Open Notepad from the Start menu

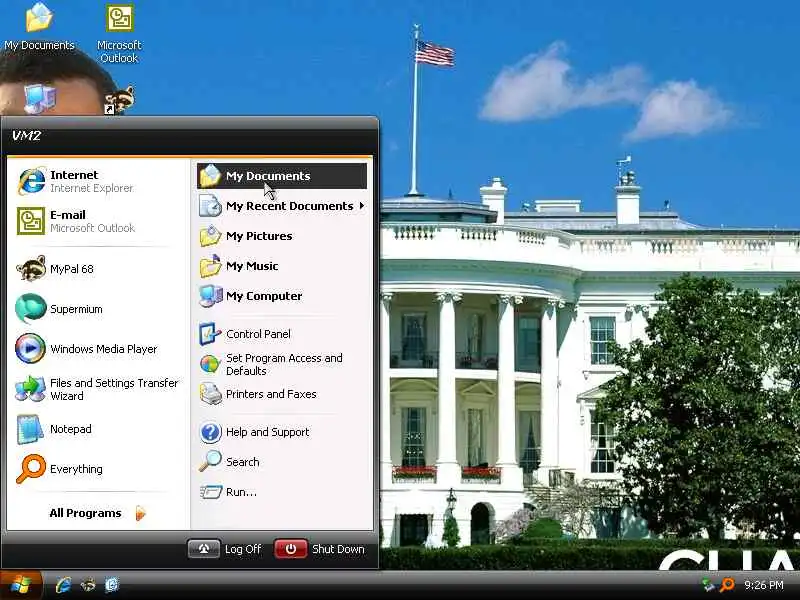click(x=97, y=429)
